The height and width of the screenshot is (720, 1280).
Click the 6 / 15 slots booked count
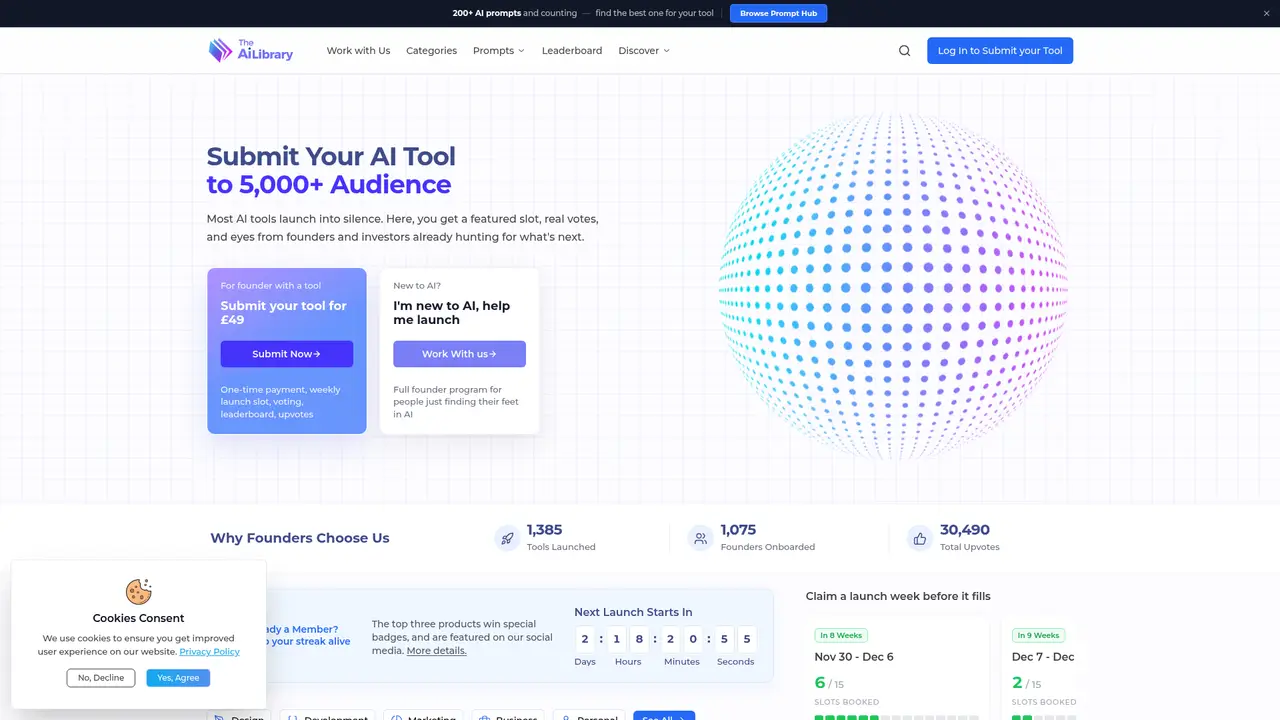pos(829,683)
